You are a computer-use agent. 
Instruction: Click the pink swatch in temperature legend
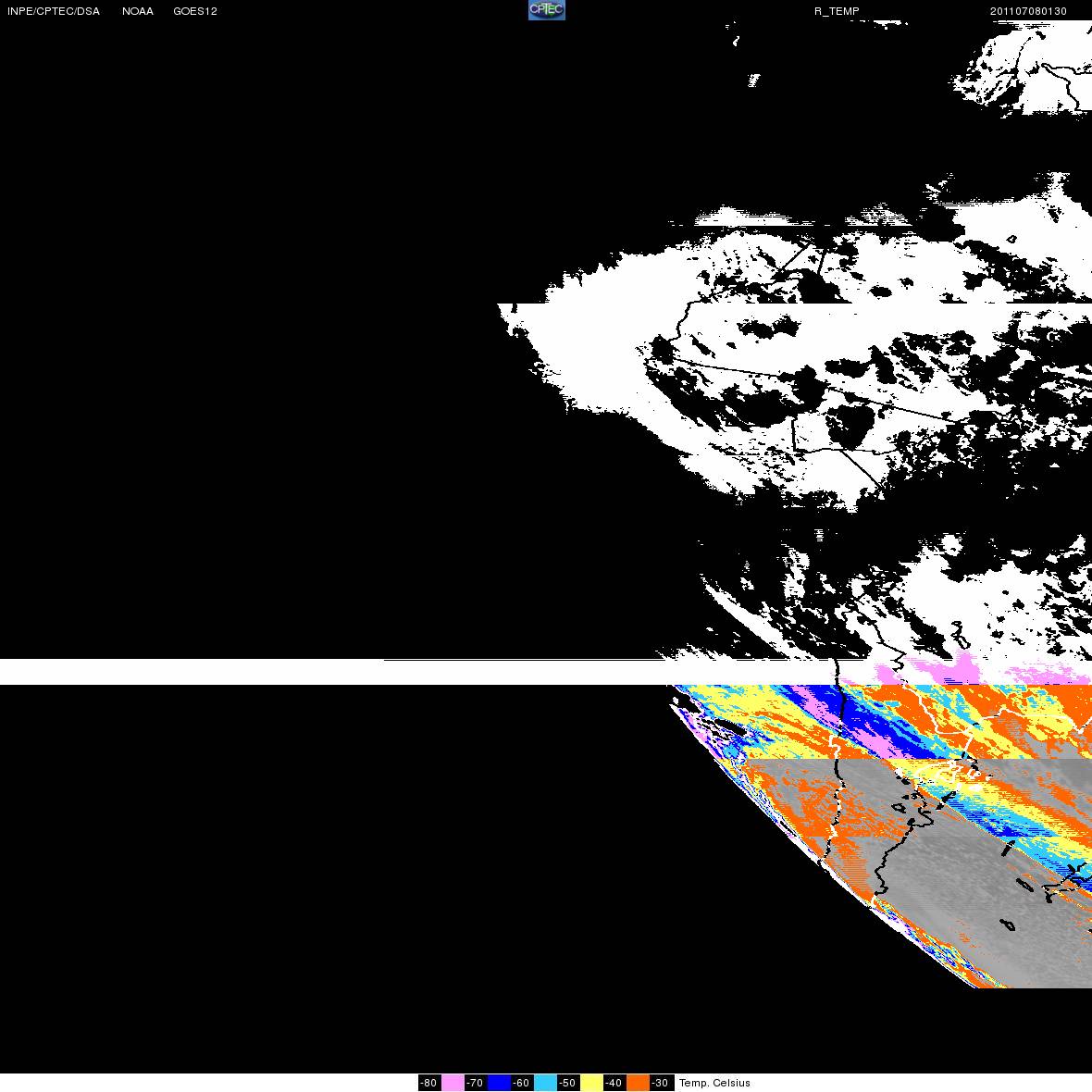tap(453, 1083)
